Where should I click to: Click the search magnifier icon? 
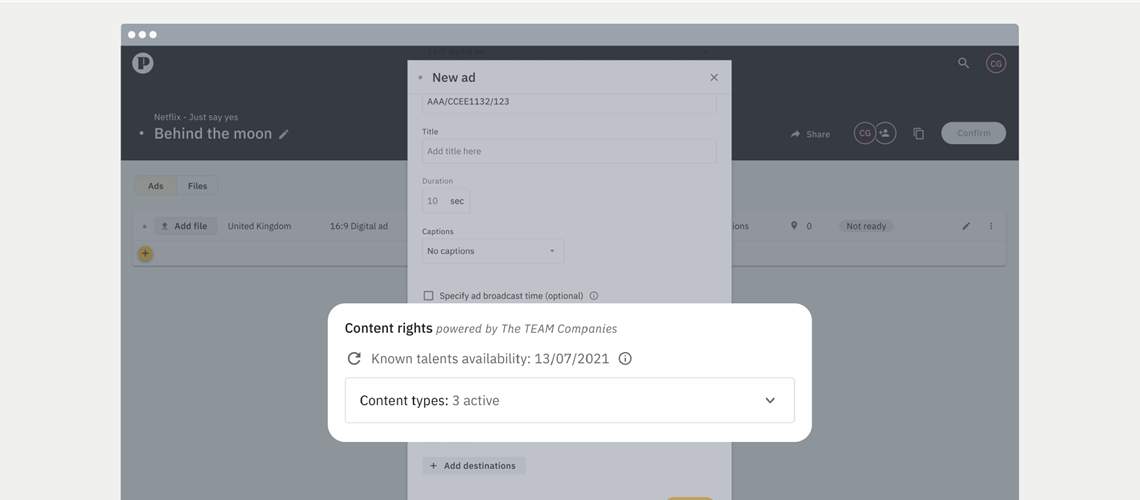(963, 63)
